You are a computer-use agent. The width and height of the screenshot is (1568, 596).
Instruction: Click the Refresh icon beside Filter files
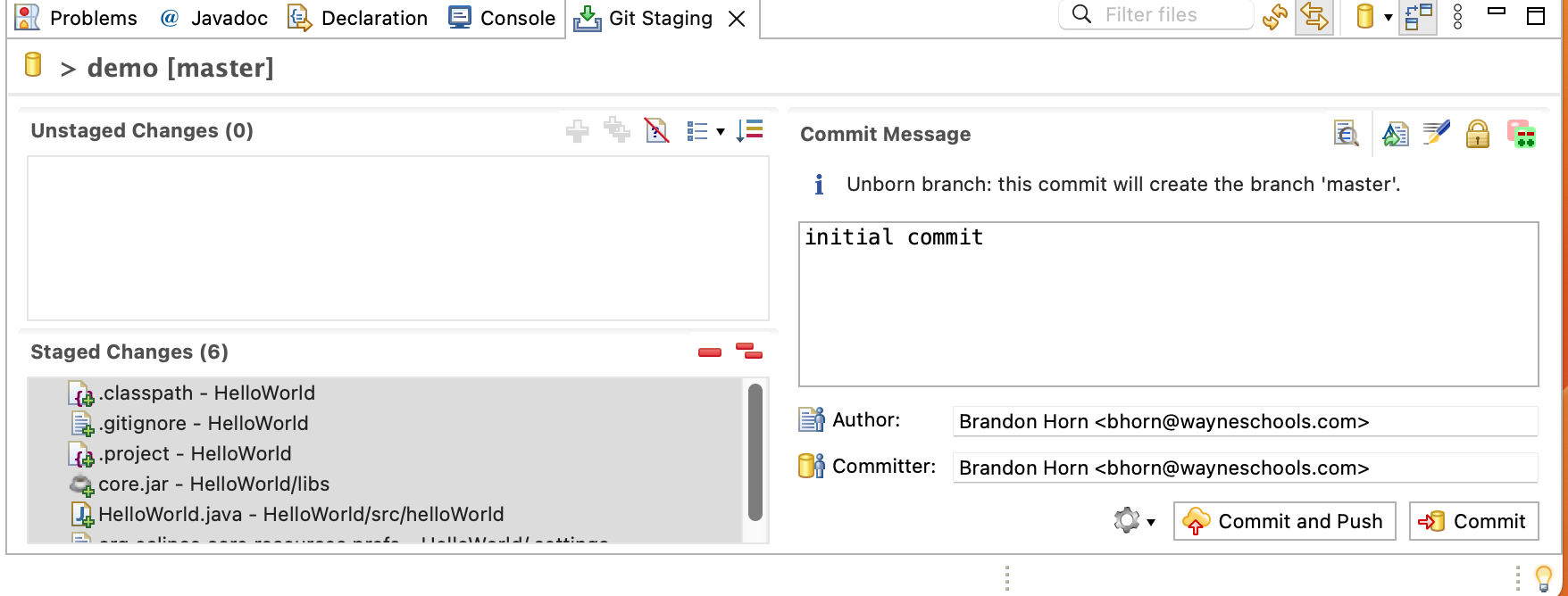pyautogui.click(x=1275, y=17)
